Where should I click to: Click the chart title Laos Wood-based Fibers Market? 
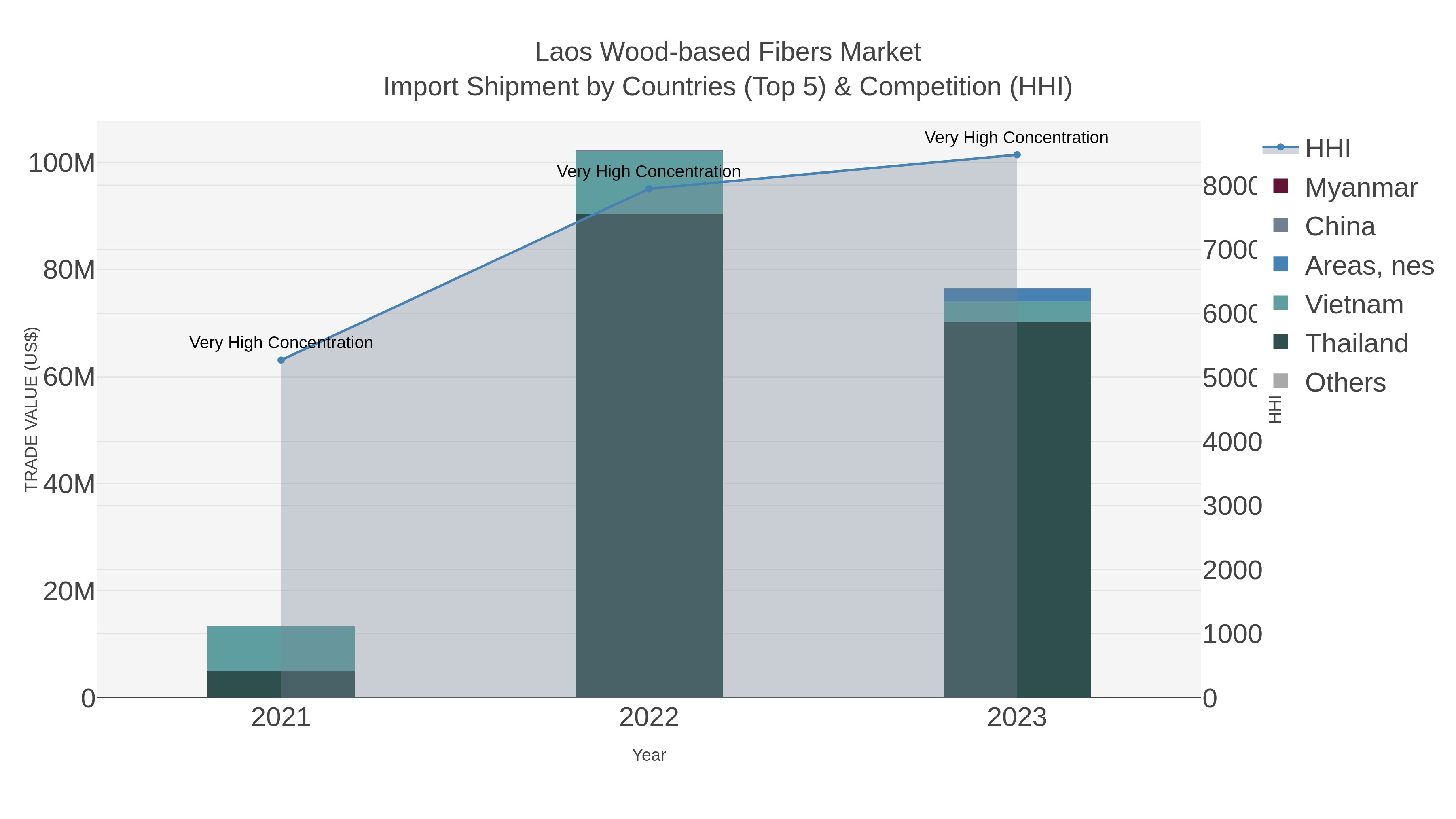pos(728,52)
